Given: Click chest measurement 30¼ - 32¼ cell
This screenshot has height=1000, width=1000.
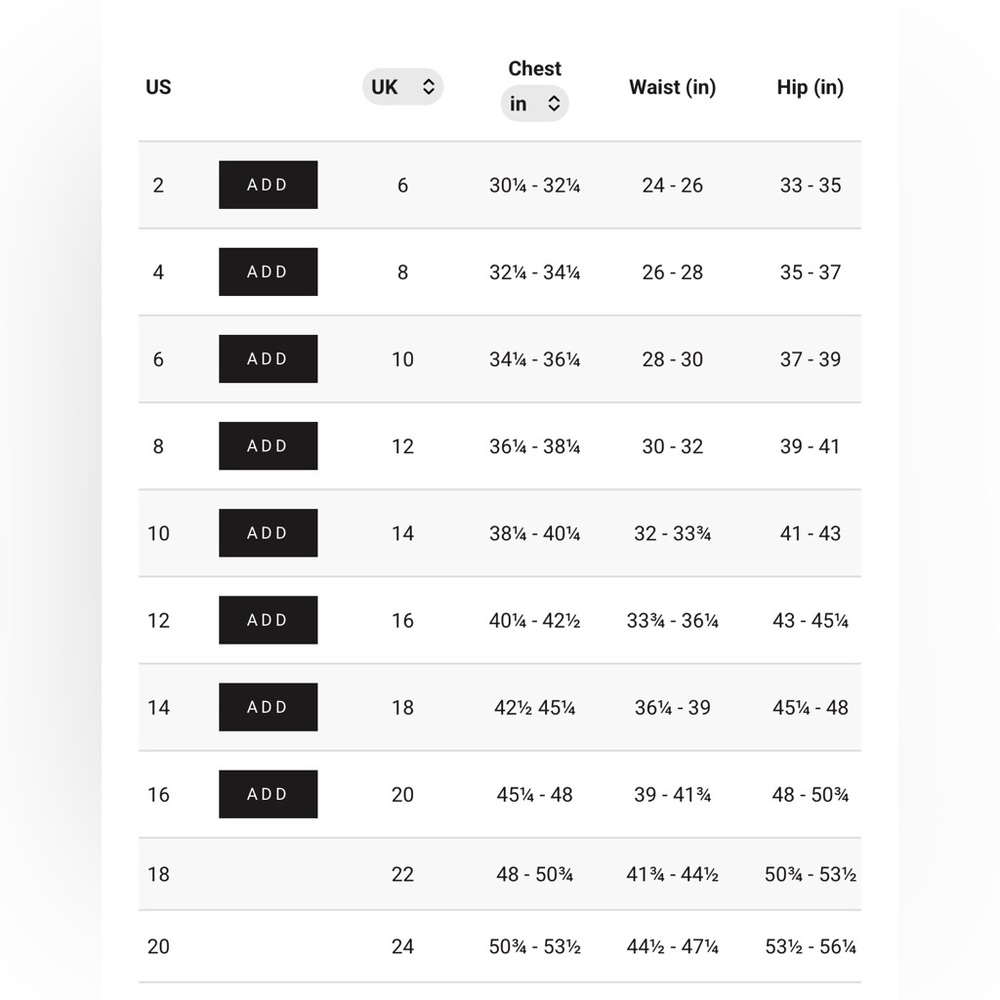Looking at the screenshot, I should 534,185.
